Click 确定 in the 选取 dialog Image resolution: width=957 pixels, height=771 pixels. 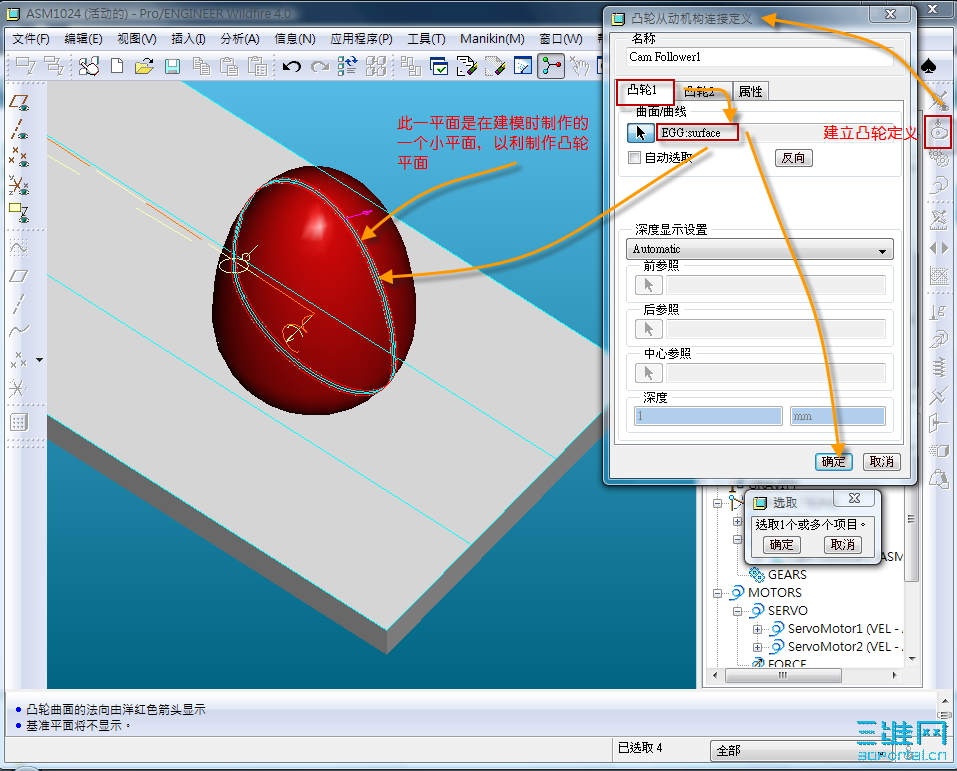(781, 545)
